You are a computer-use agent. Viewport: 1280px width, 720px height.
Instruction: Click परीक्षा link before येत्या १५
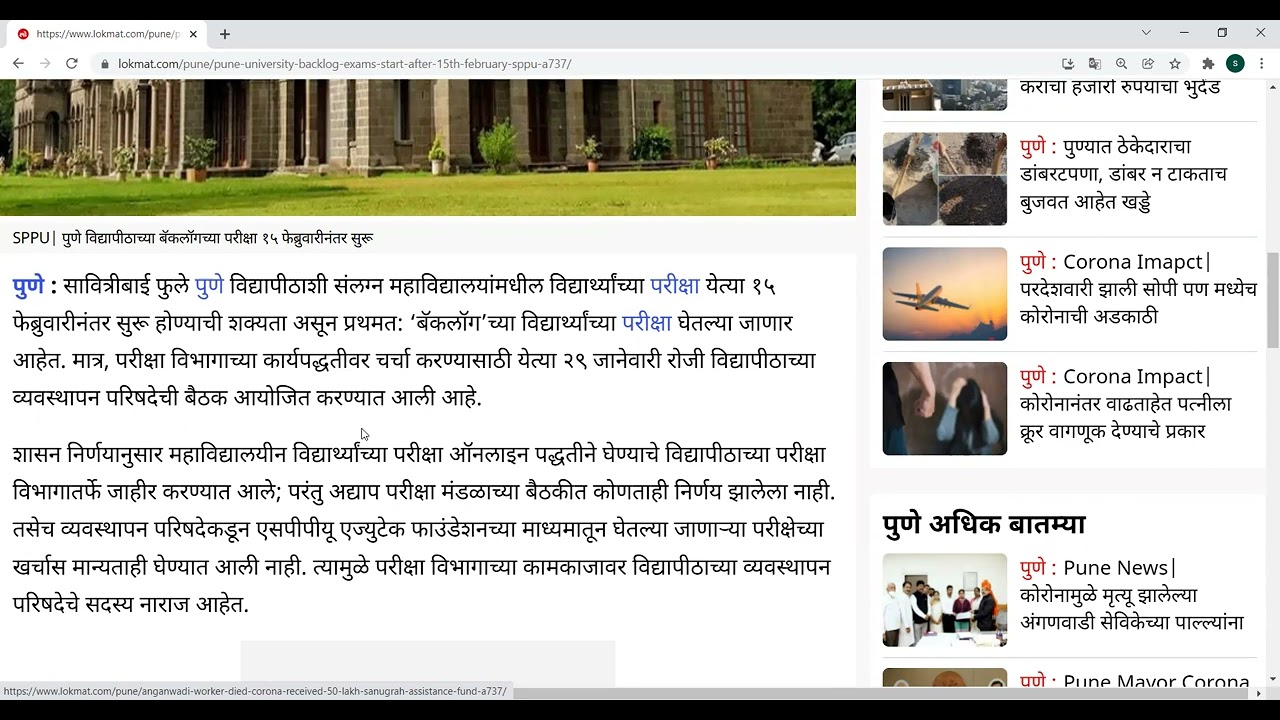click(x=675, y=286)
